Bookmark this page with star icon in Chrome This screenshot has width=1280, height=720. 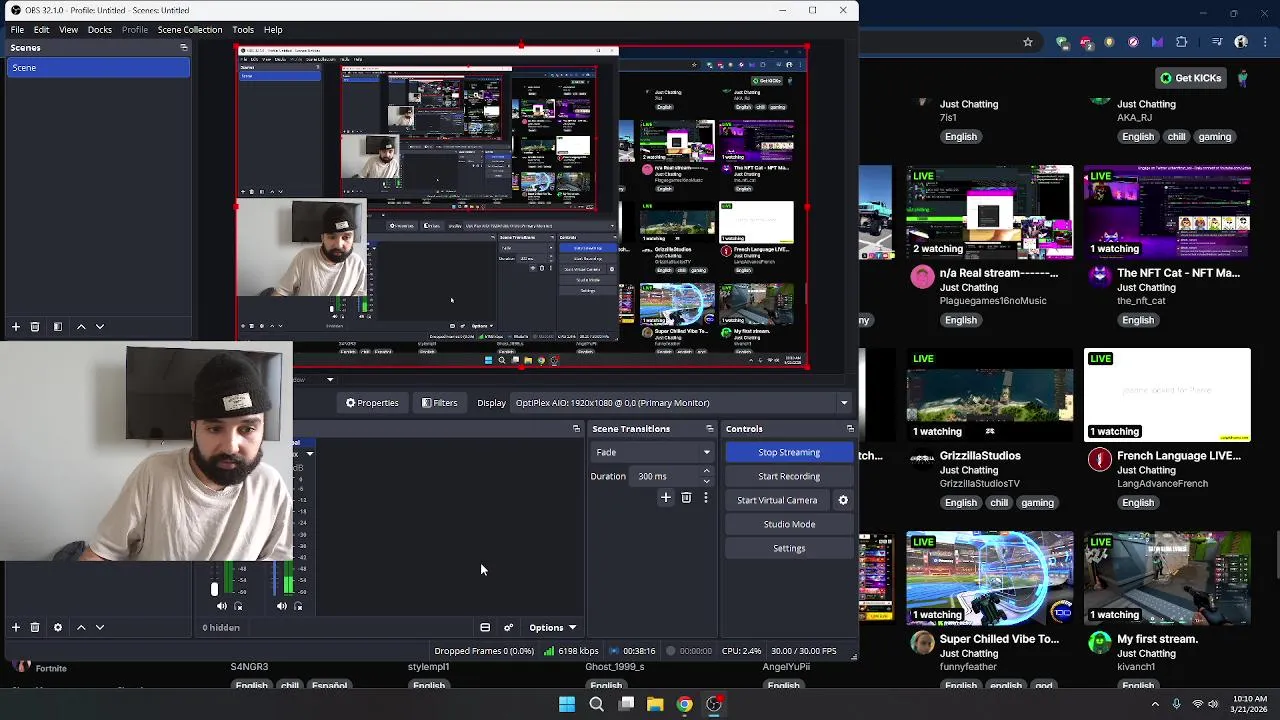tap(1027, 42)
